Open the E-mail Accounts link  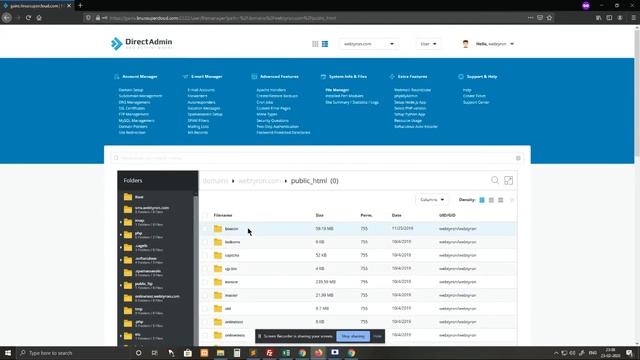pos(201,90)
